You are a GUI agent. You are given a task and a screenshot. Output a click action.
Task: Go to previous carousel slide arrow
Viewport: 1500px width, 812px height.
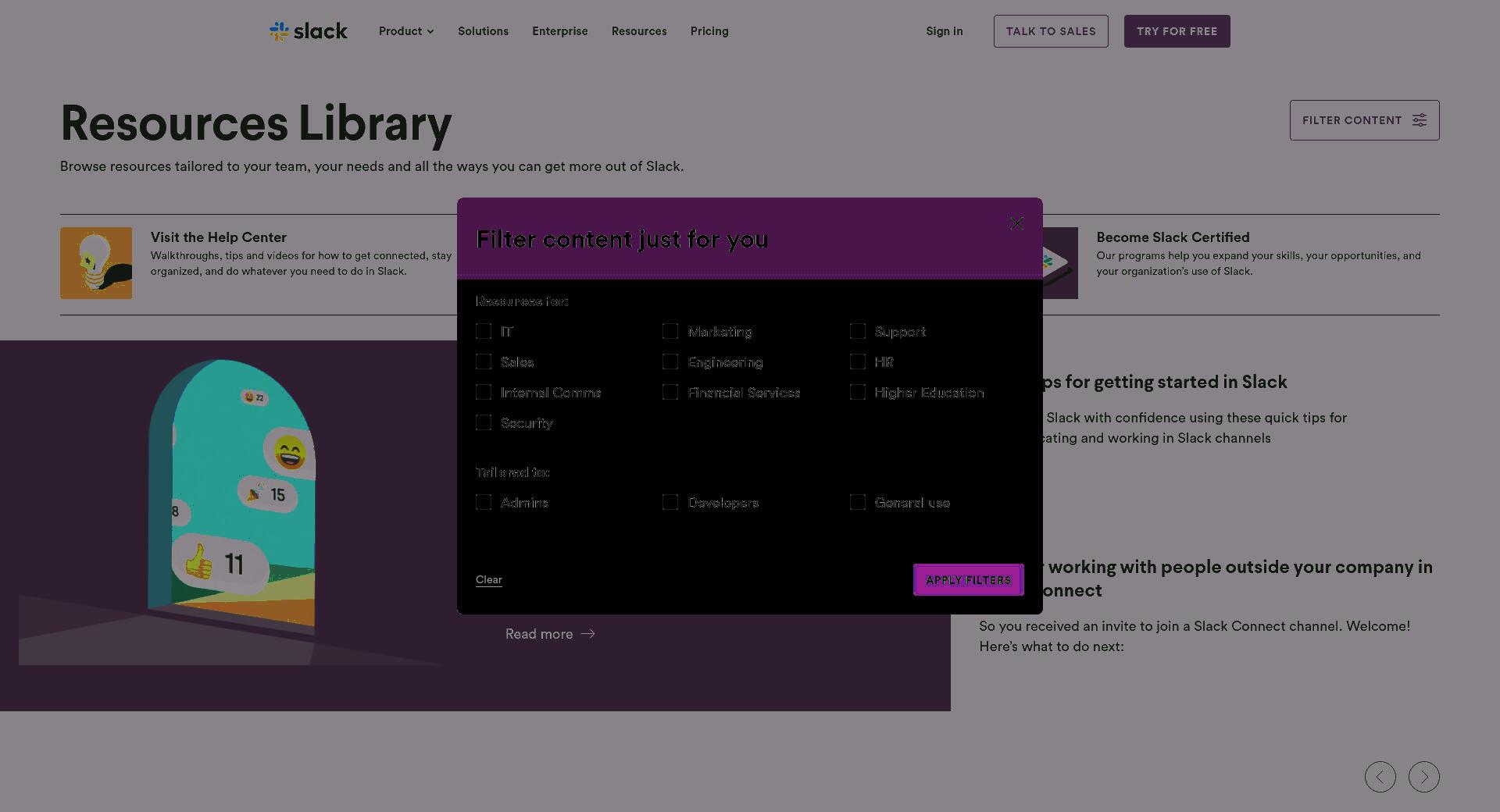pos(1380,777)
